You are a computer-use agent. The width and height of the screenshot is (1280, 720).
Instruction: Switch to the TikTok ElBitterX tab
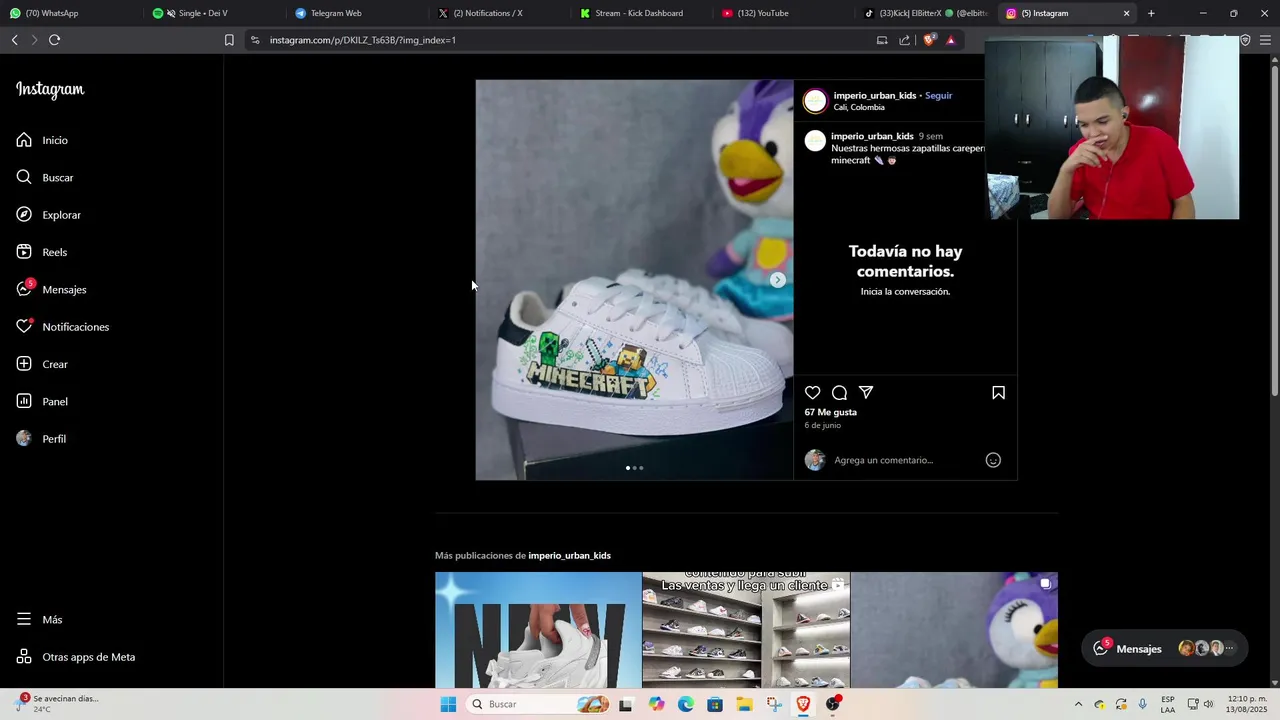[926, 13]
